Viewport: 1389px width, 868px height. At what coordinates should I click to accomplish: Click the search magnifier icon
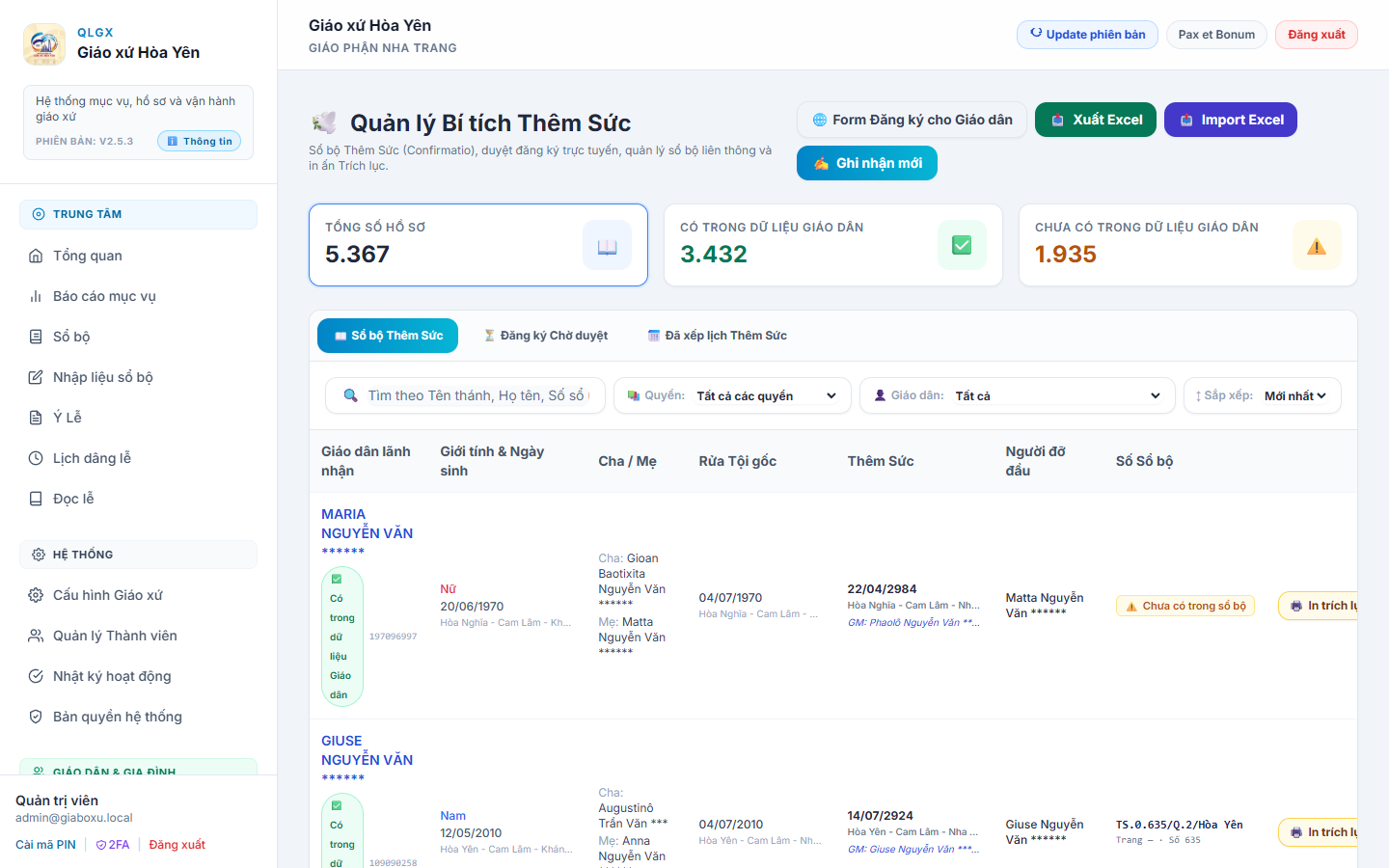click(x=351, y=395)
